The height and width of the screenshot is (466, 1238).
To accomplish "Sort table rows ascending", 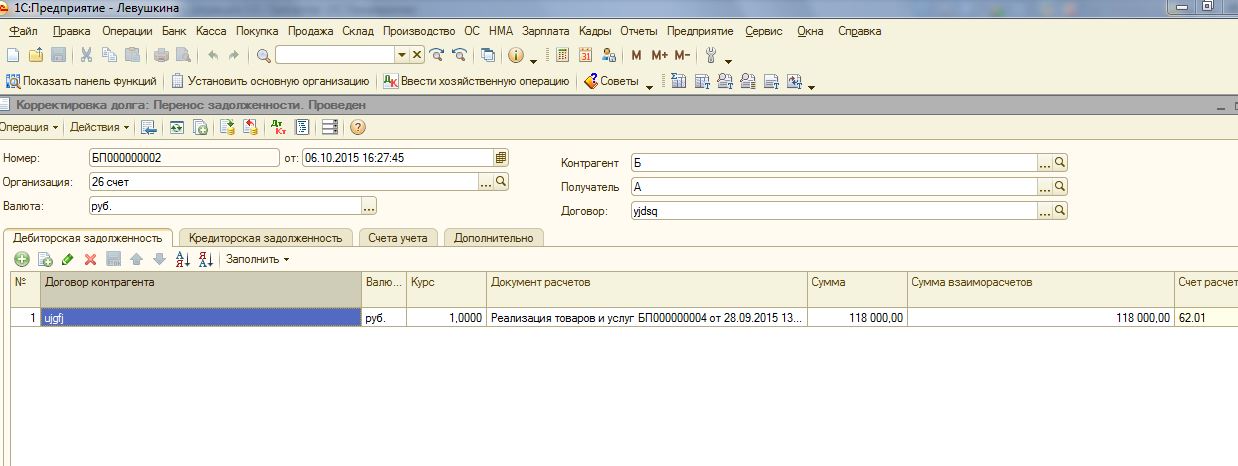I will 182,259.
